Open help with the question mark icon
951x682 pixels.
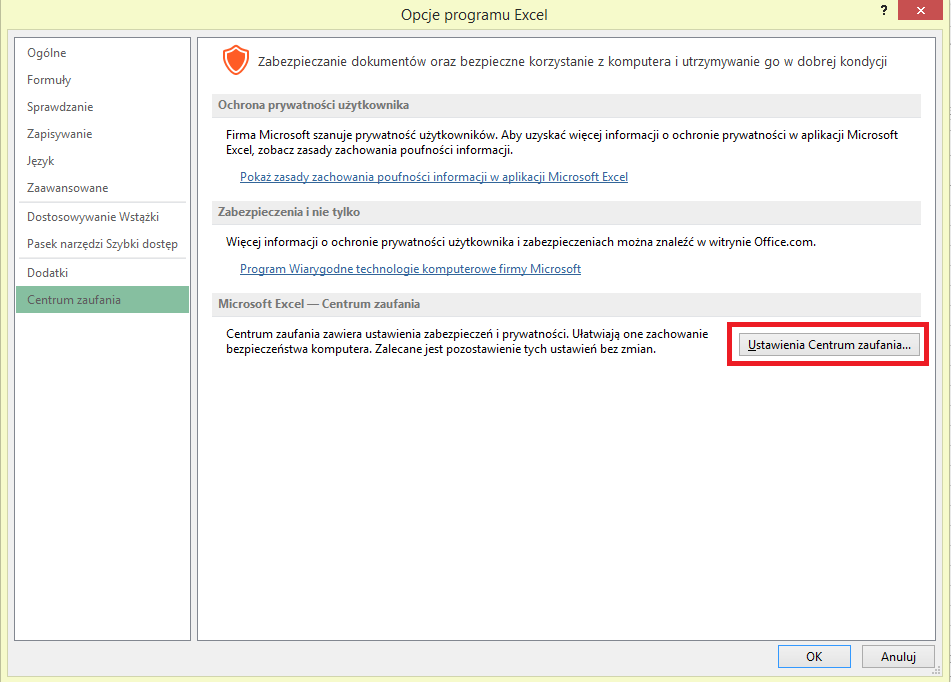(884, 10)
